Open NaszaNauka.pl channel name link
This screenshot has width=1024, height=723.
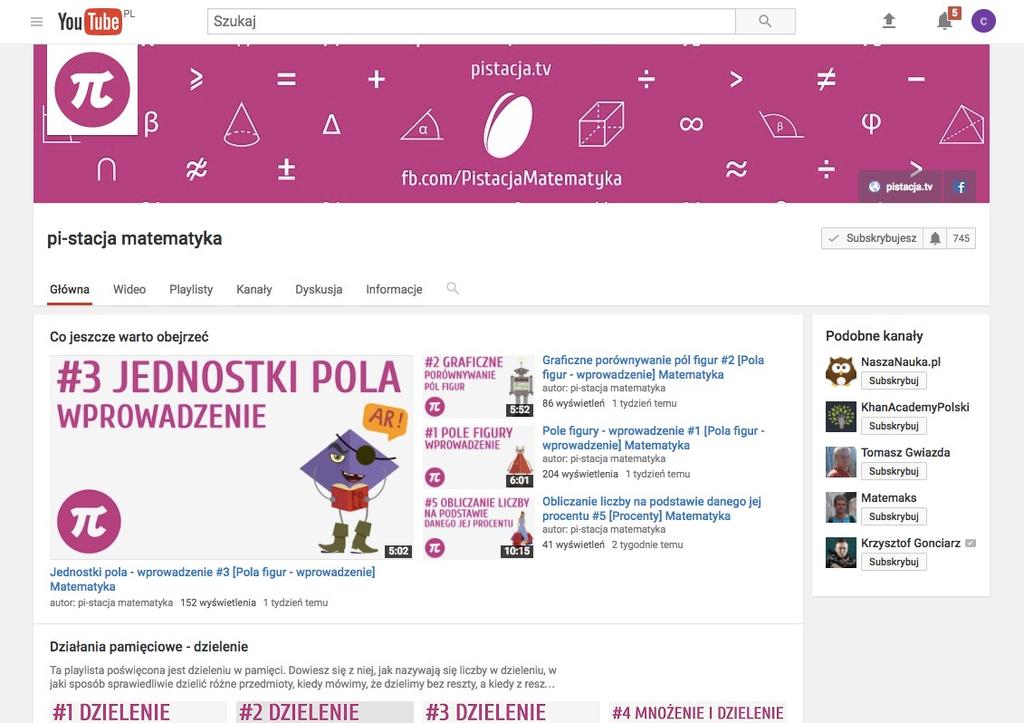coord(901,362)
